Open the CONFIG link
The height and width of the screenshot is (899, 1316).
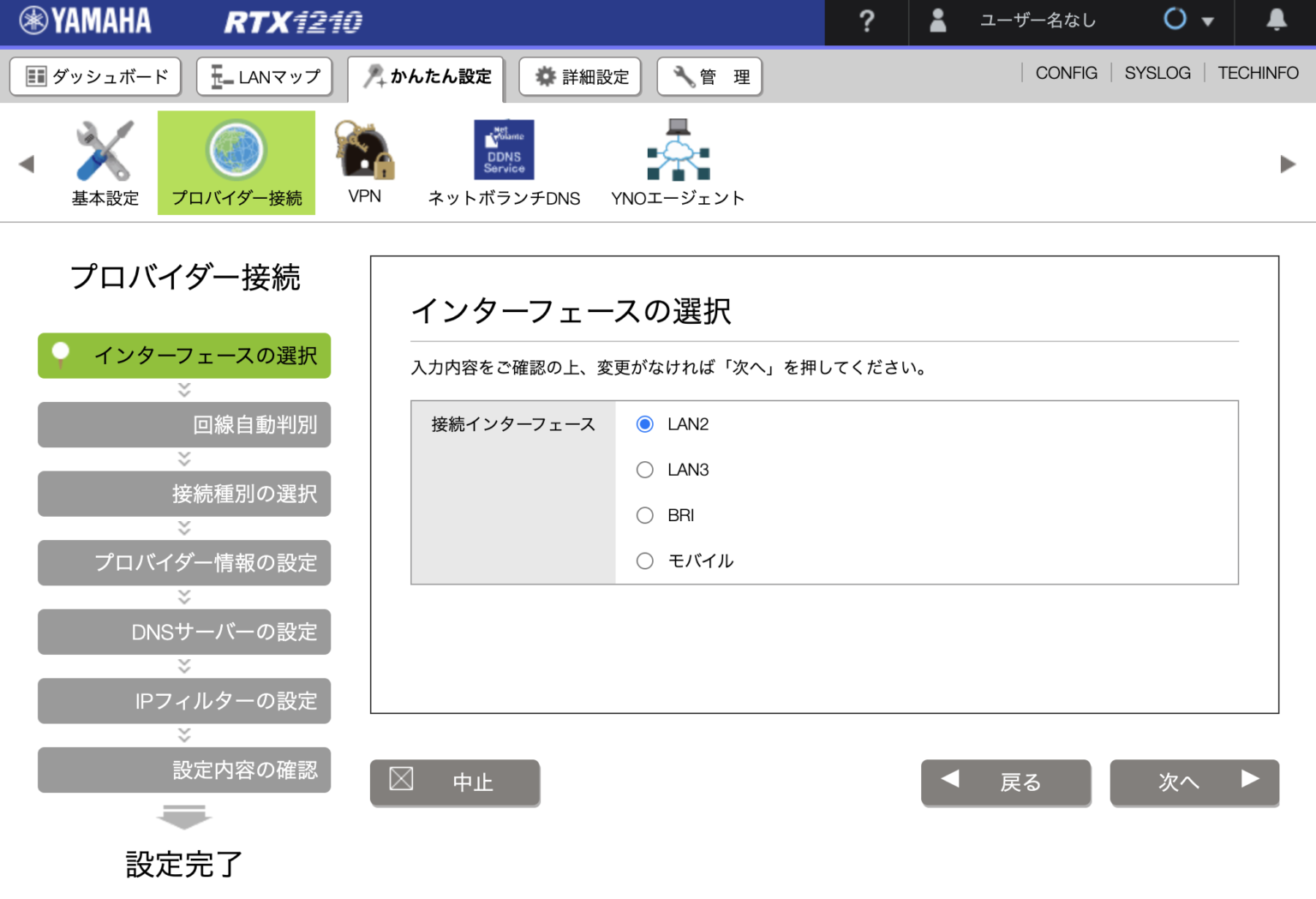1066,74
